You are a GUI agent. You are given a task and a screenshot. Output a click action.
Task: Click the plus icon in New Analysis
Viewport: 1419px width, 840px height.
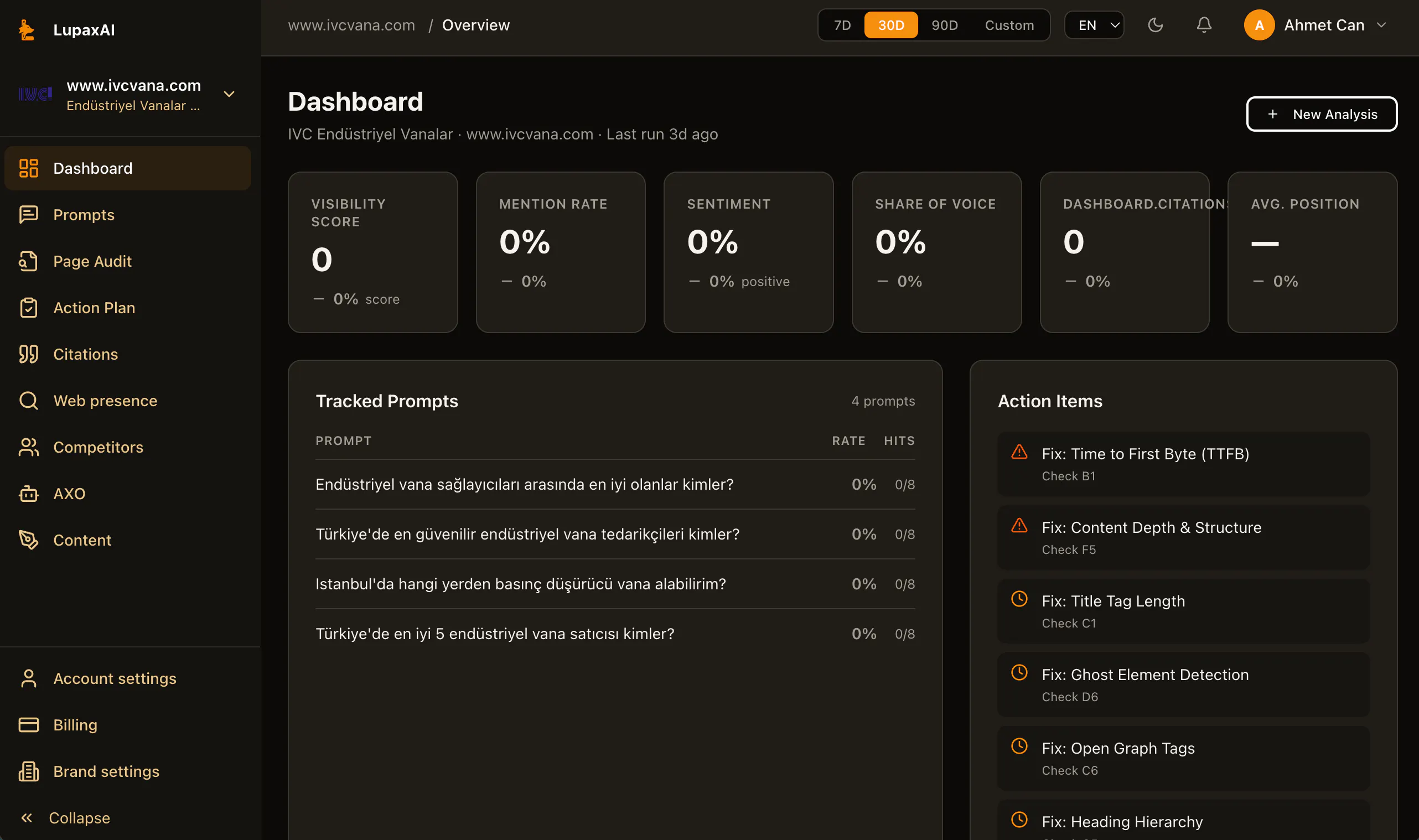coord(1272,114)
